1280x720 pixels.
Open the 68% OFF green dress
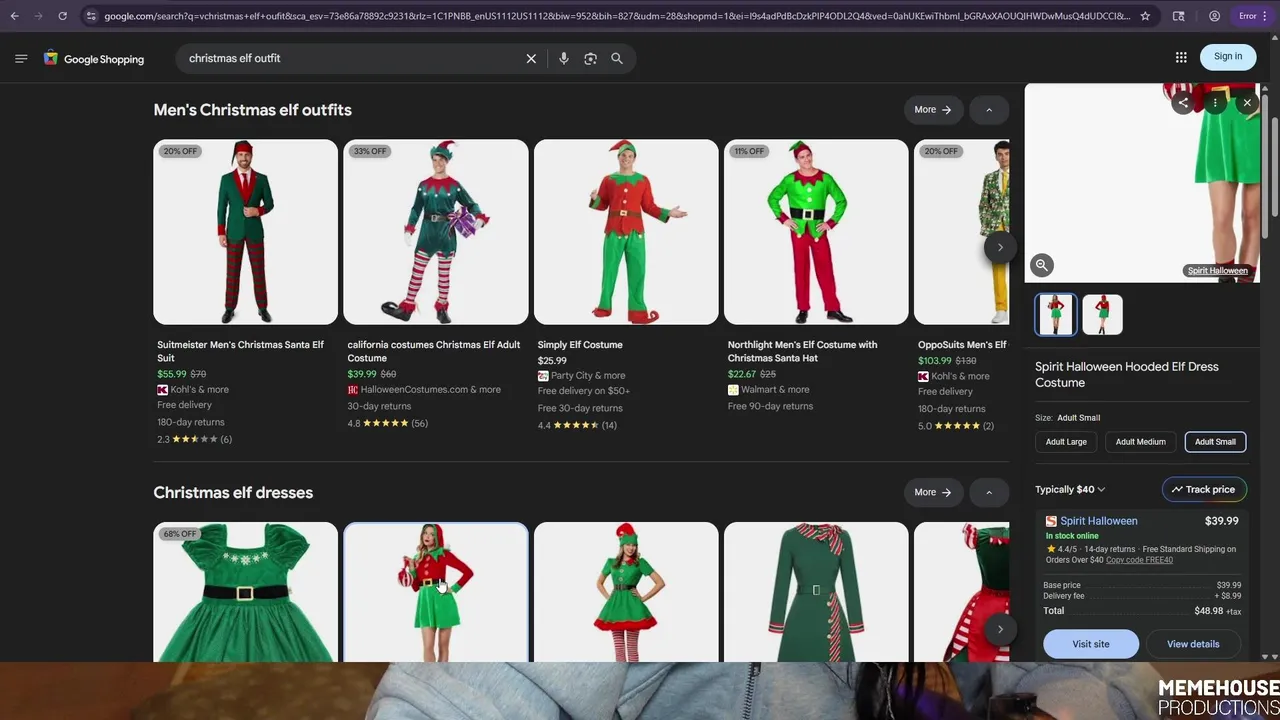tap(245, 592)
